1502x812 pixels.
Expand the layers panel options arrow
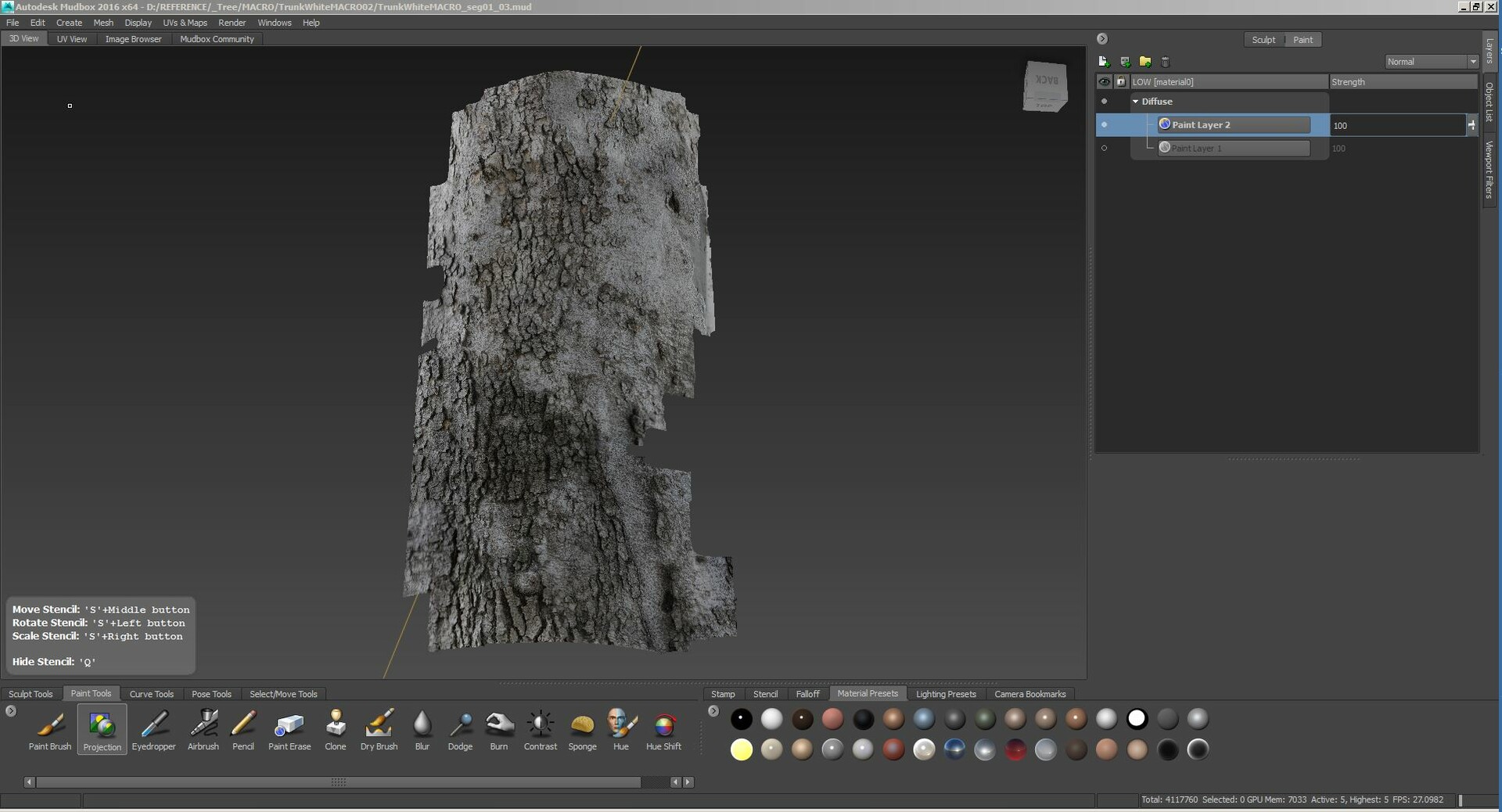point(1102,38)
